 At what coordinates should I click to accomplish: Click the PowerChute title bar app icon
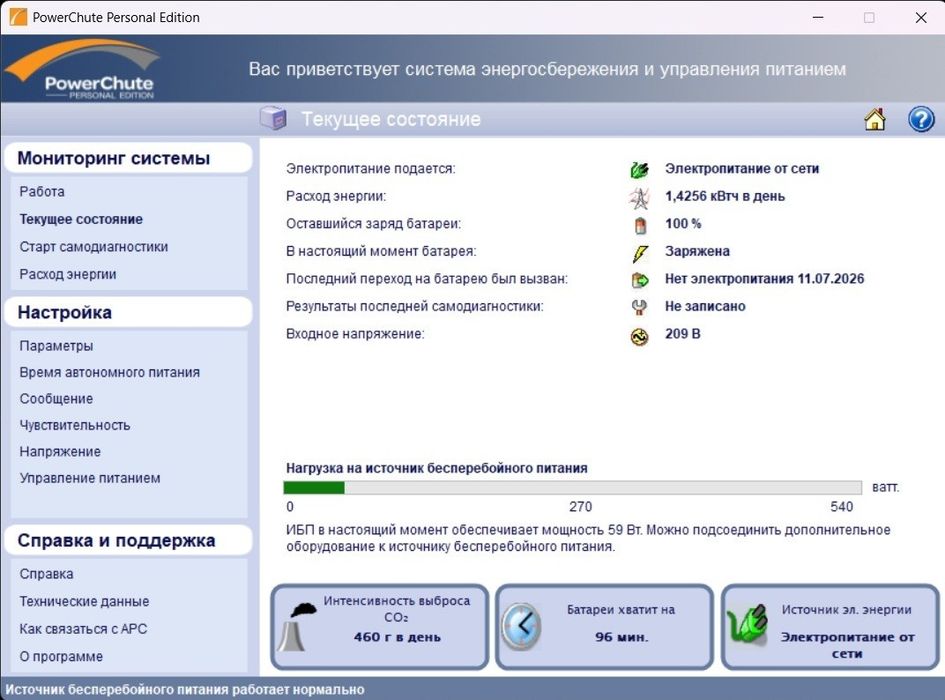click(17, 17)
